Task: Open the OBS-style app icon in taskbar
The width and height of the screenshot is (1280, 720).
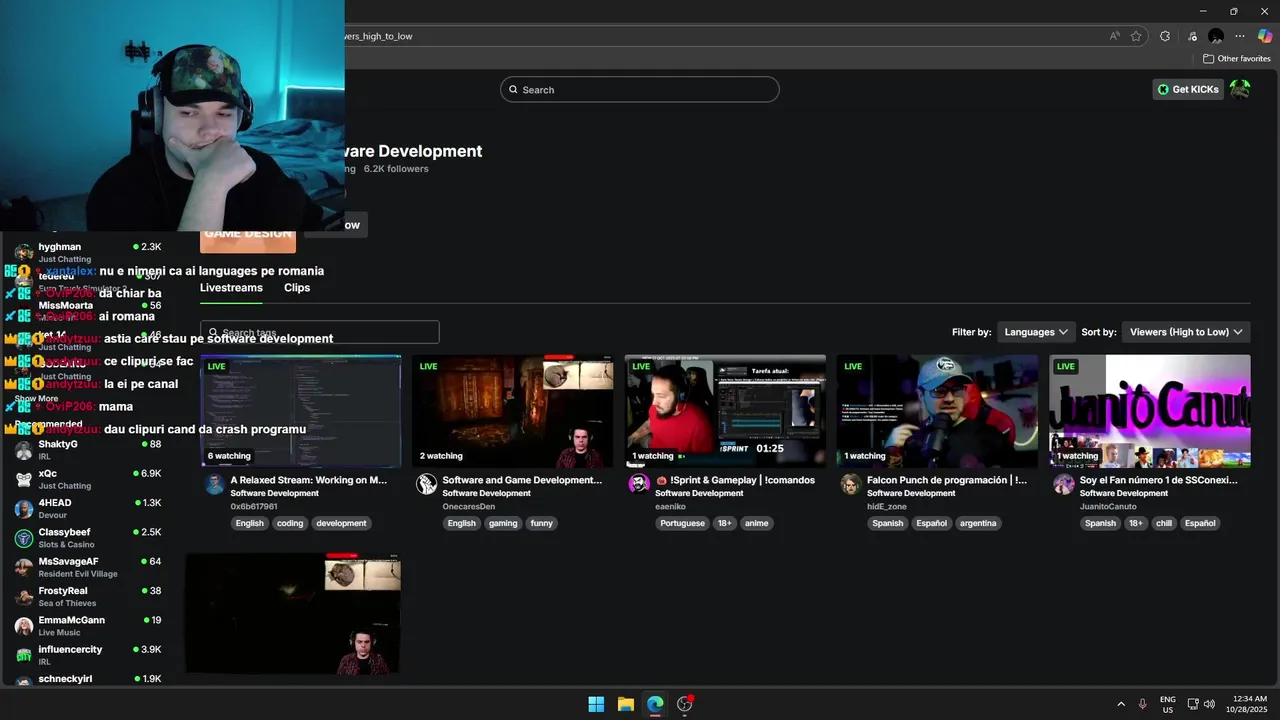Action: click(x=685, y=704)
